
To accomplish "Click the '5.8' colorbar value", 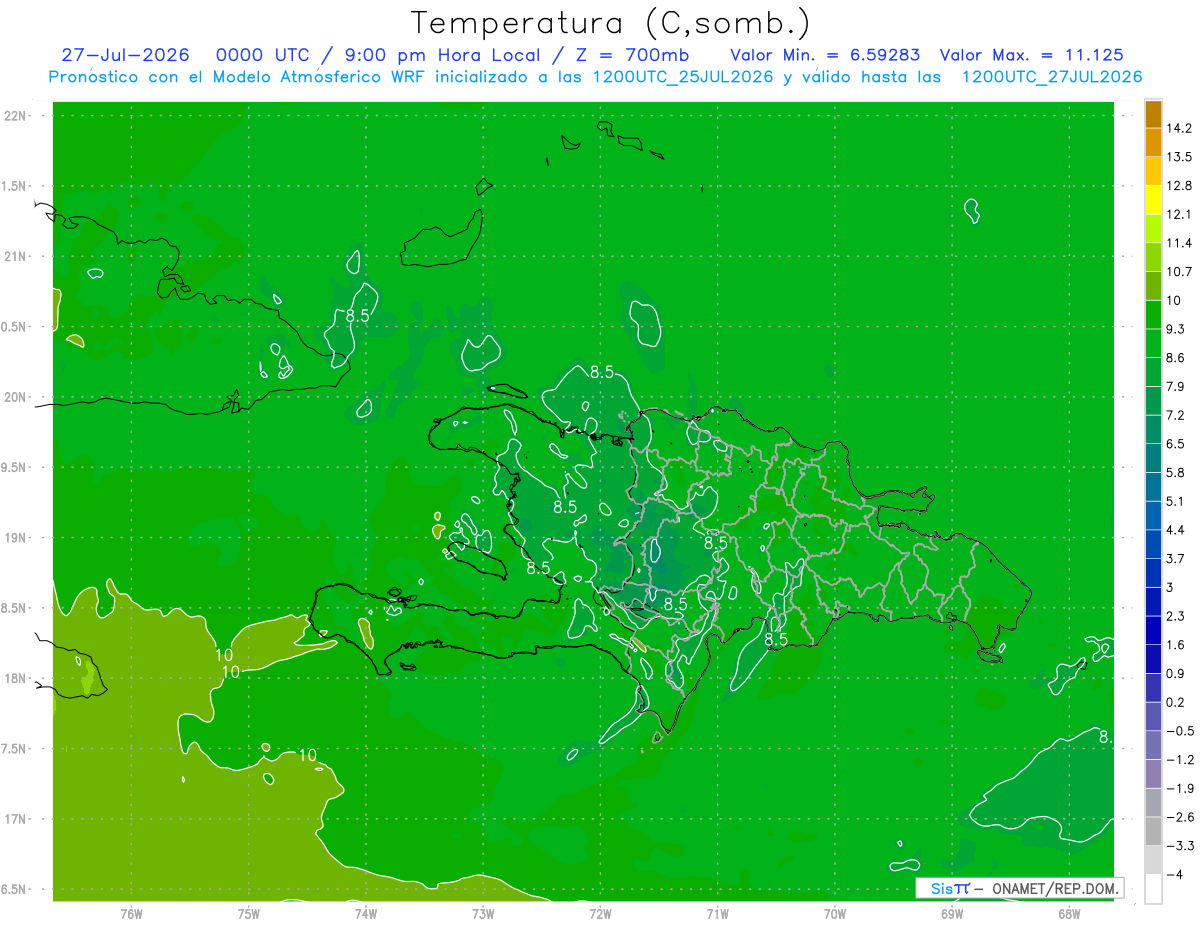I will [1176, 472].
